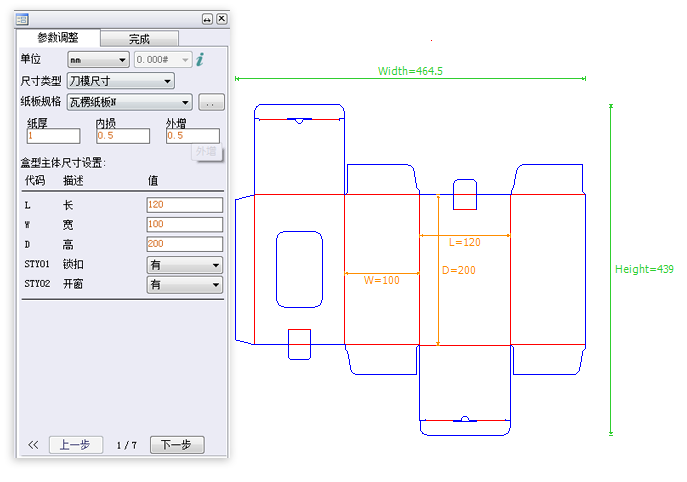Image resolution: width=687 pixels, height=482 pixels.
Task: Click the '1 / 7' page indicator
Action: click(x=127, y=446)
